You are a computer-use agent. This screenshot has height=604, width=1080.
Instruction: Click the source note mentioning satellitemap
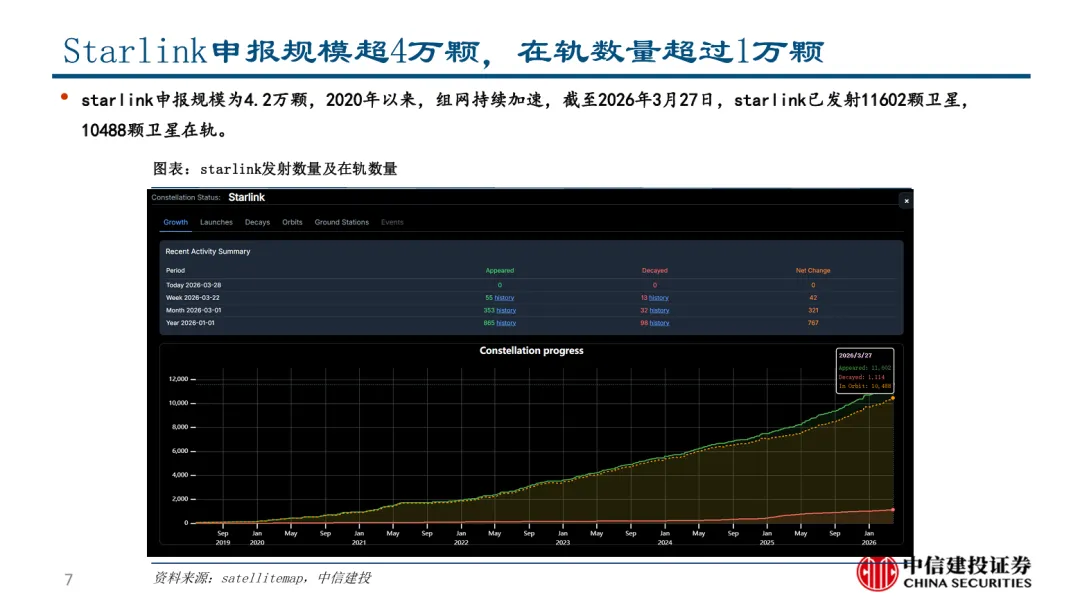coord(262,579)
